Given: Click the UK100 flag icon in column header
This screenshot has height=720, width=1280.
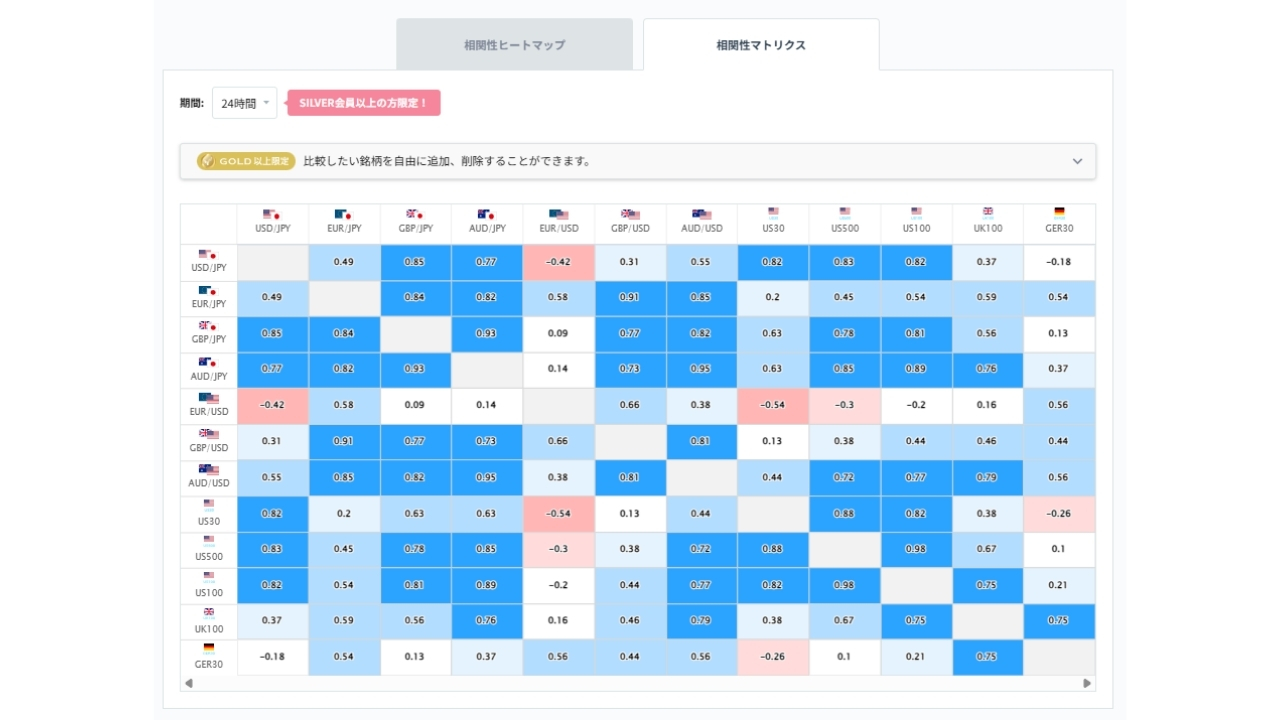Looking at the screenshot, I should (988, 212).
